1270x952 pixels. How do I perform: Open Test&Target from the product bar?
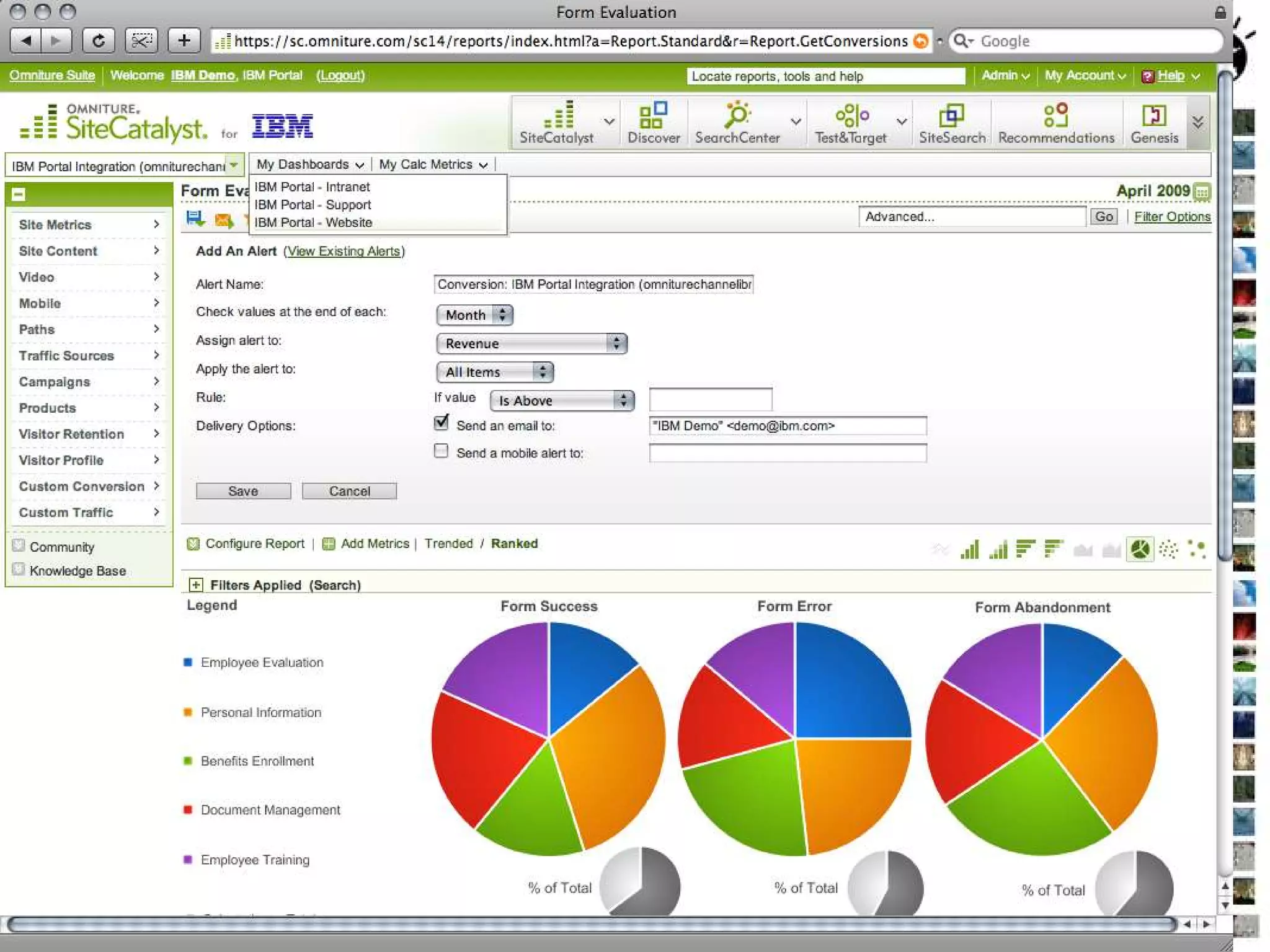click(x=850, y=122)
